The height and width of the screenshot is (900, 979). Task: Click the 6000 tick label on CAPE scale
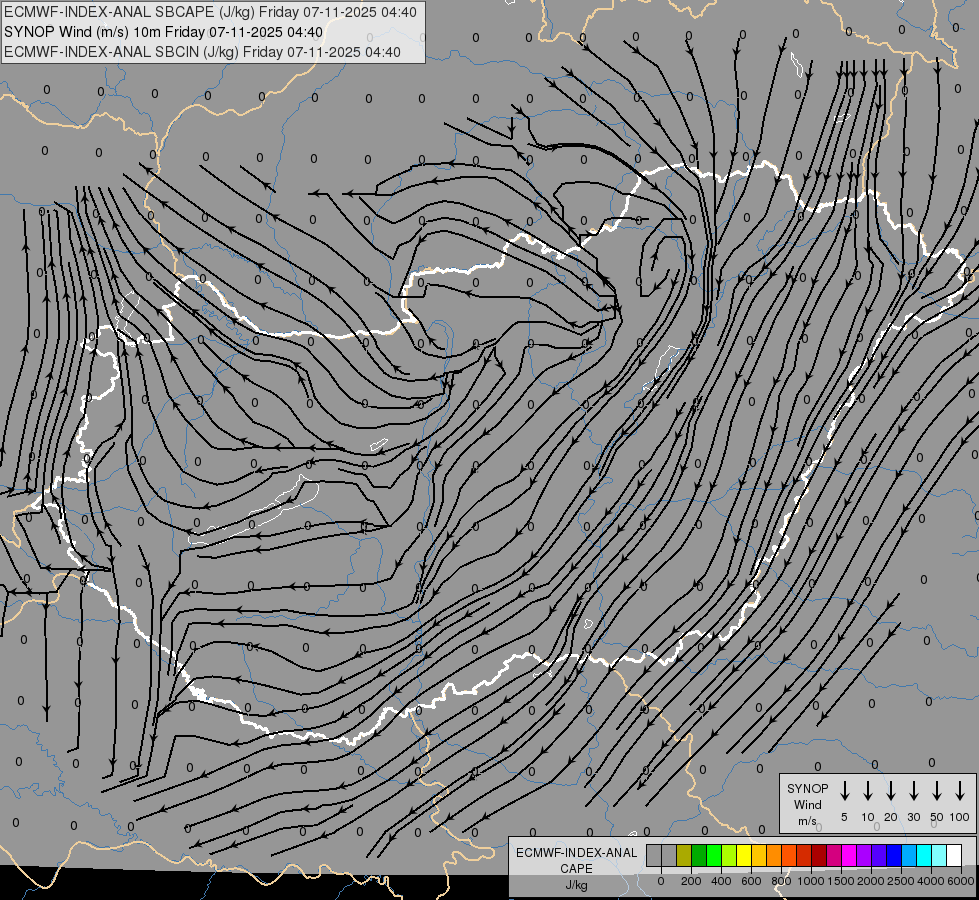[x=961, y=881]
